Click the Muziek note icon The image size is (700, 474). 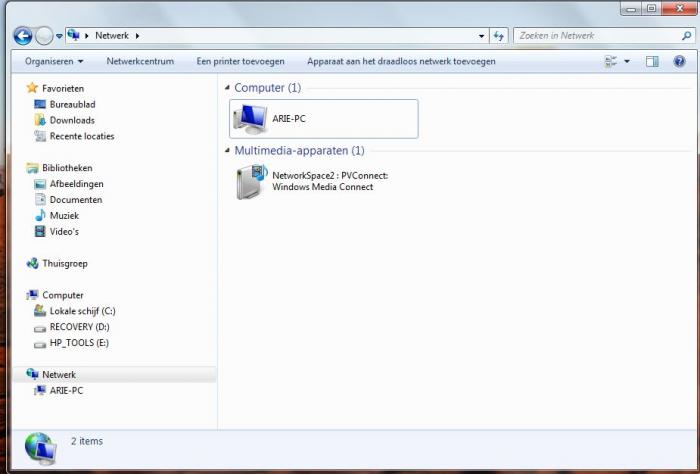pos(40,215)
